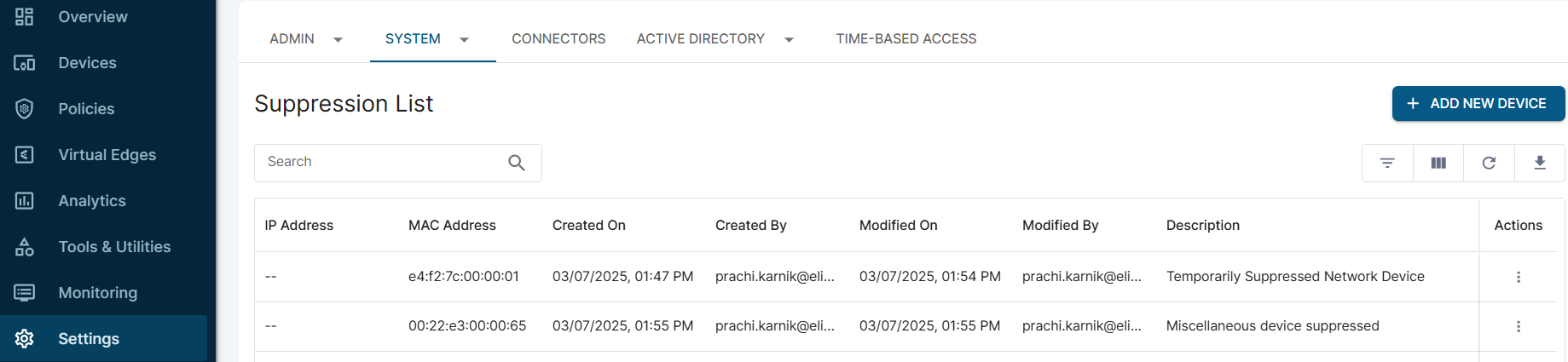Refresh the suppression list table
Viewport: 1568px width, 362px height.
click(1489, 163)
